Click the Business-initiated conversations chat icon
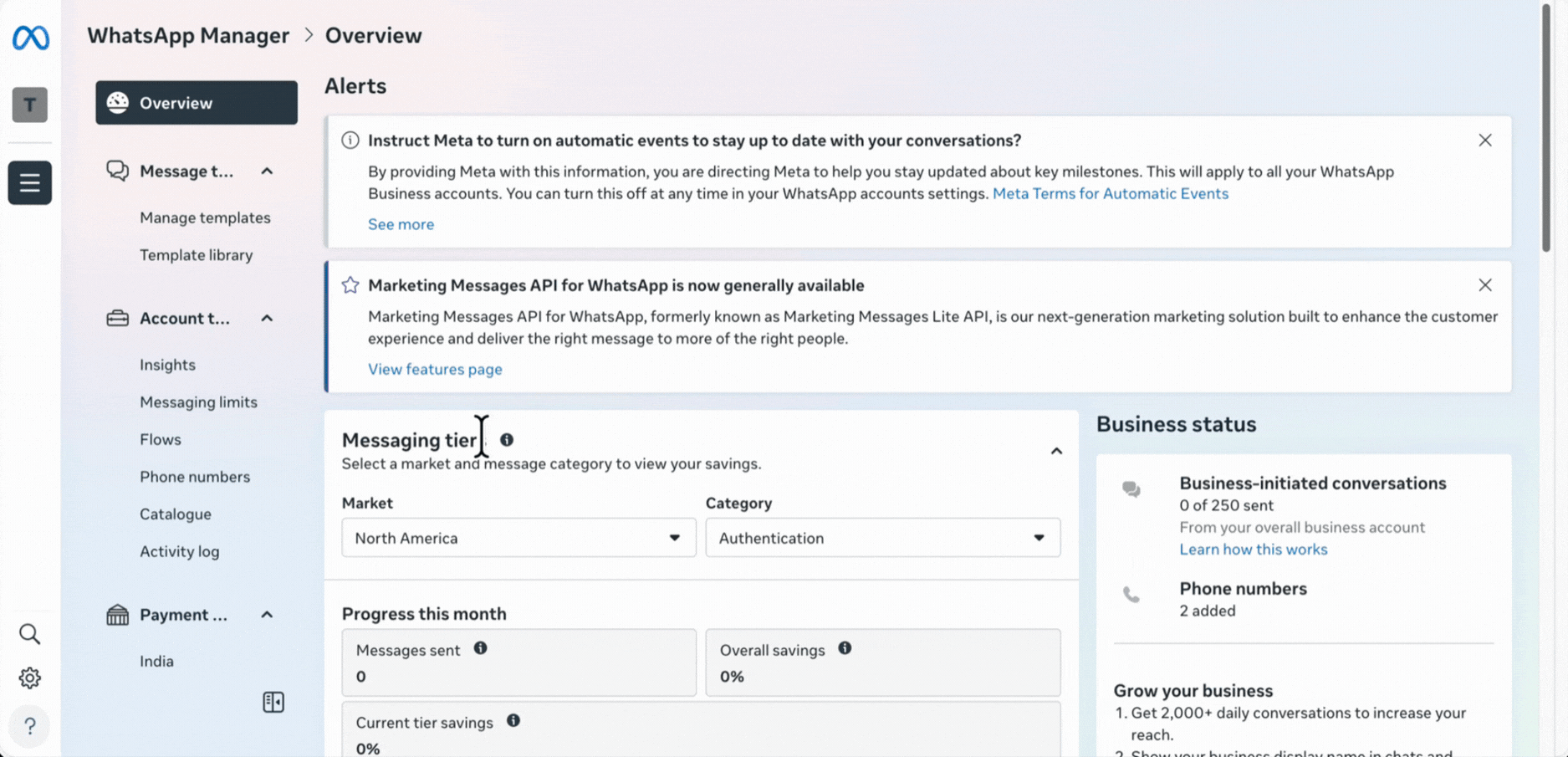Screen dimensions: 1568x757 pyautogui.click(x=1131, y=489)
